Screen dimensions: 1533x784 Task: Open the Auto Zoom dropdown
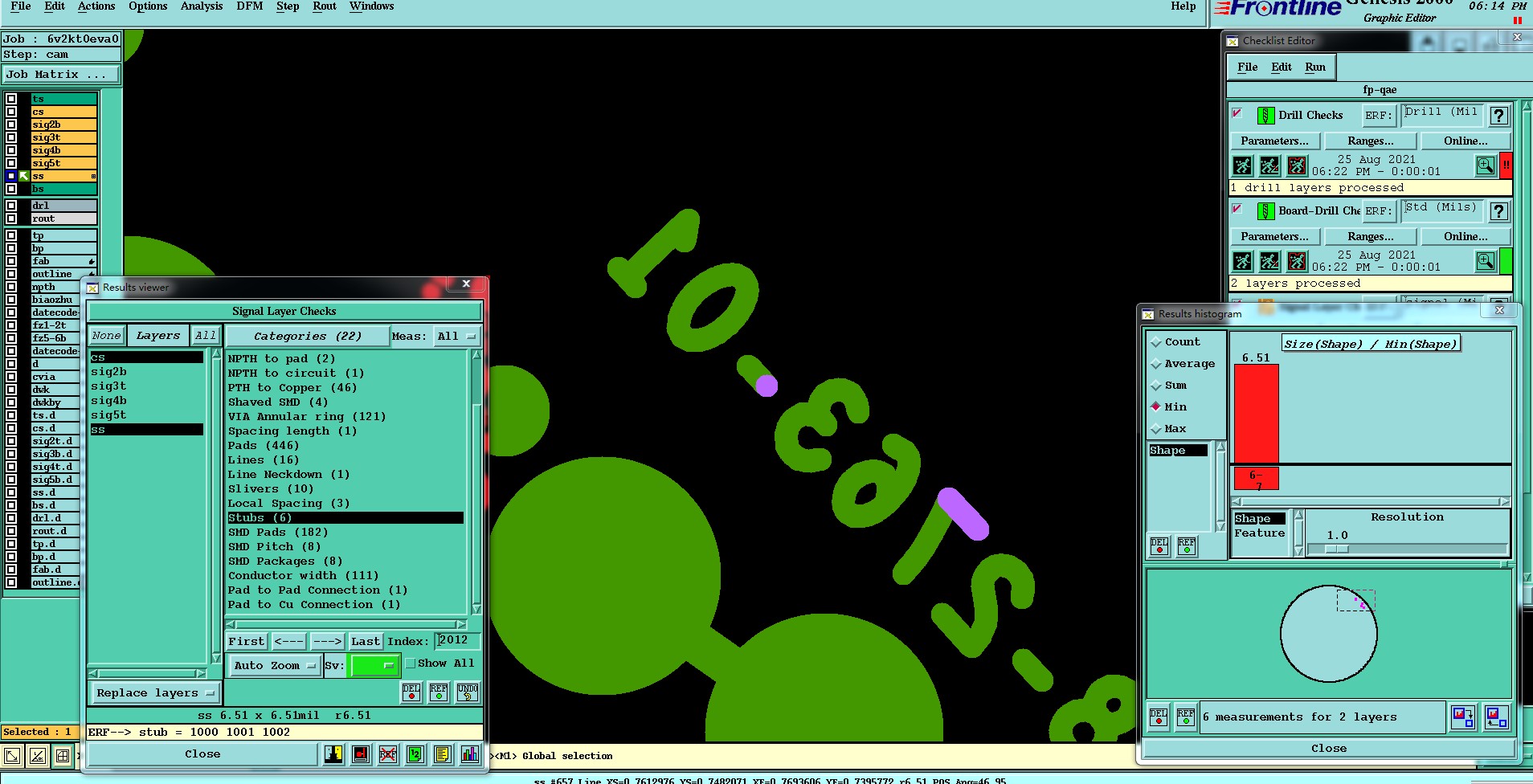click(274, 666)
